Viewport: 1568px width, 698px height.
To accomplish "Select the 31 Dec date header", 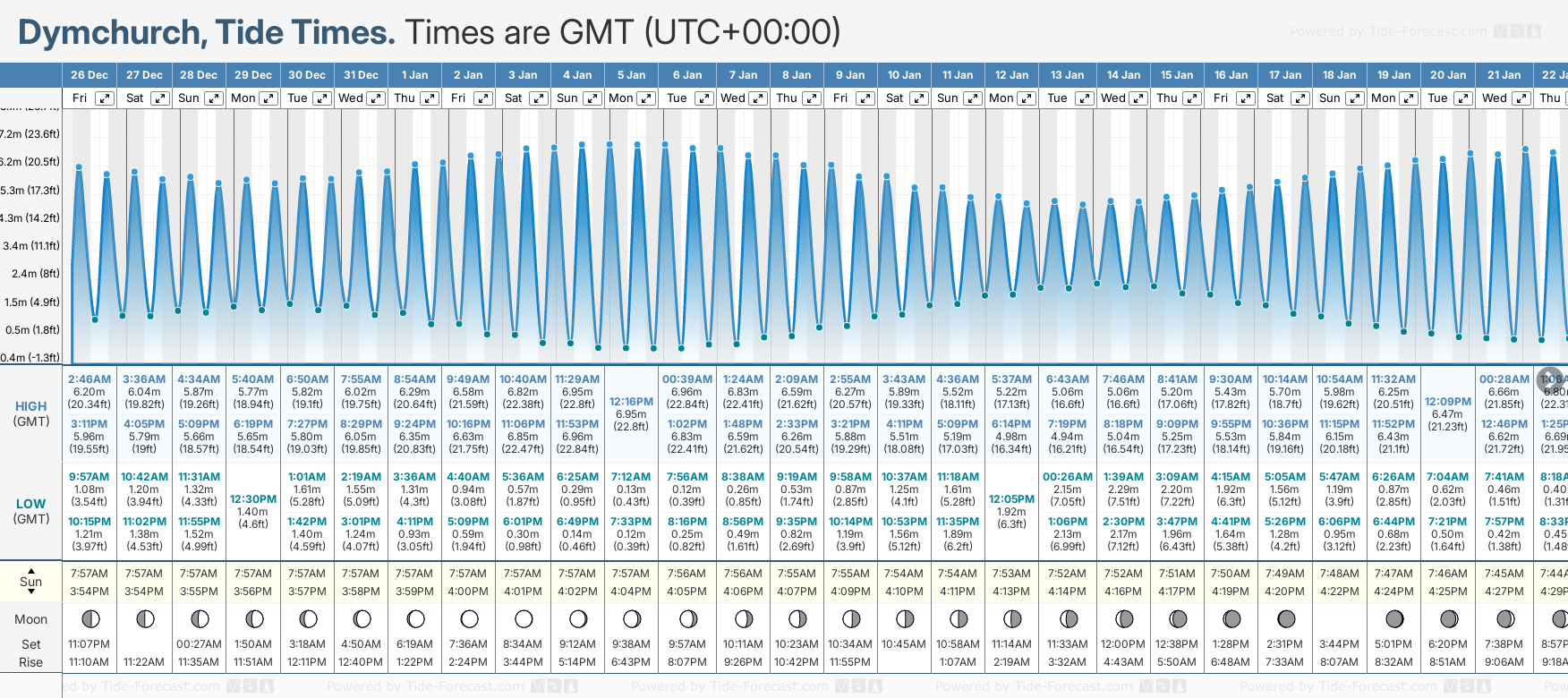I will point(361,75).
